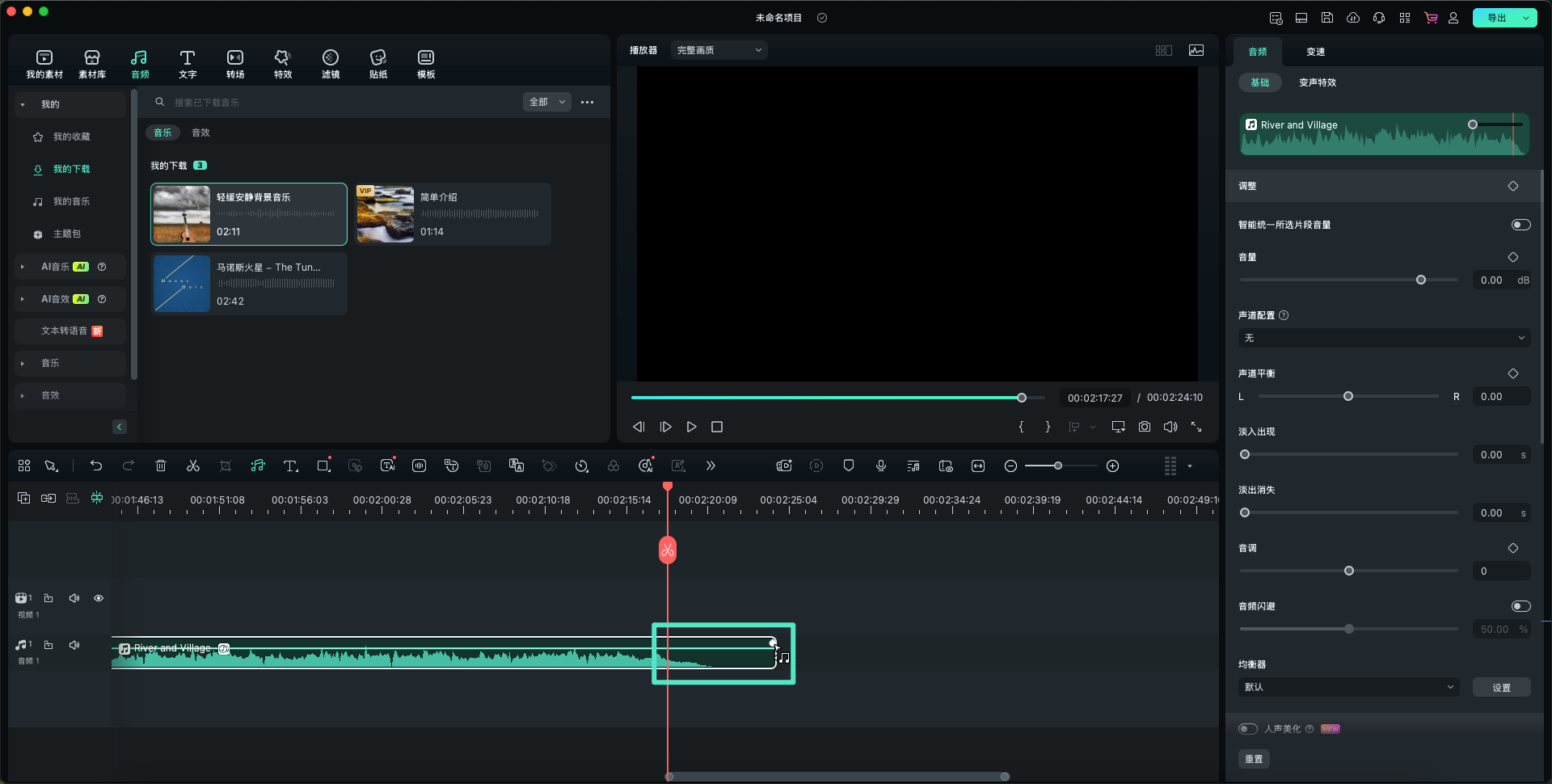Screen dimensions: 1552x784
Task: Click the scissors split icon in timeline toolbar
Action: pos(192,466)
